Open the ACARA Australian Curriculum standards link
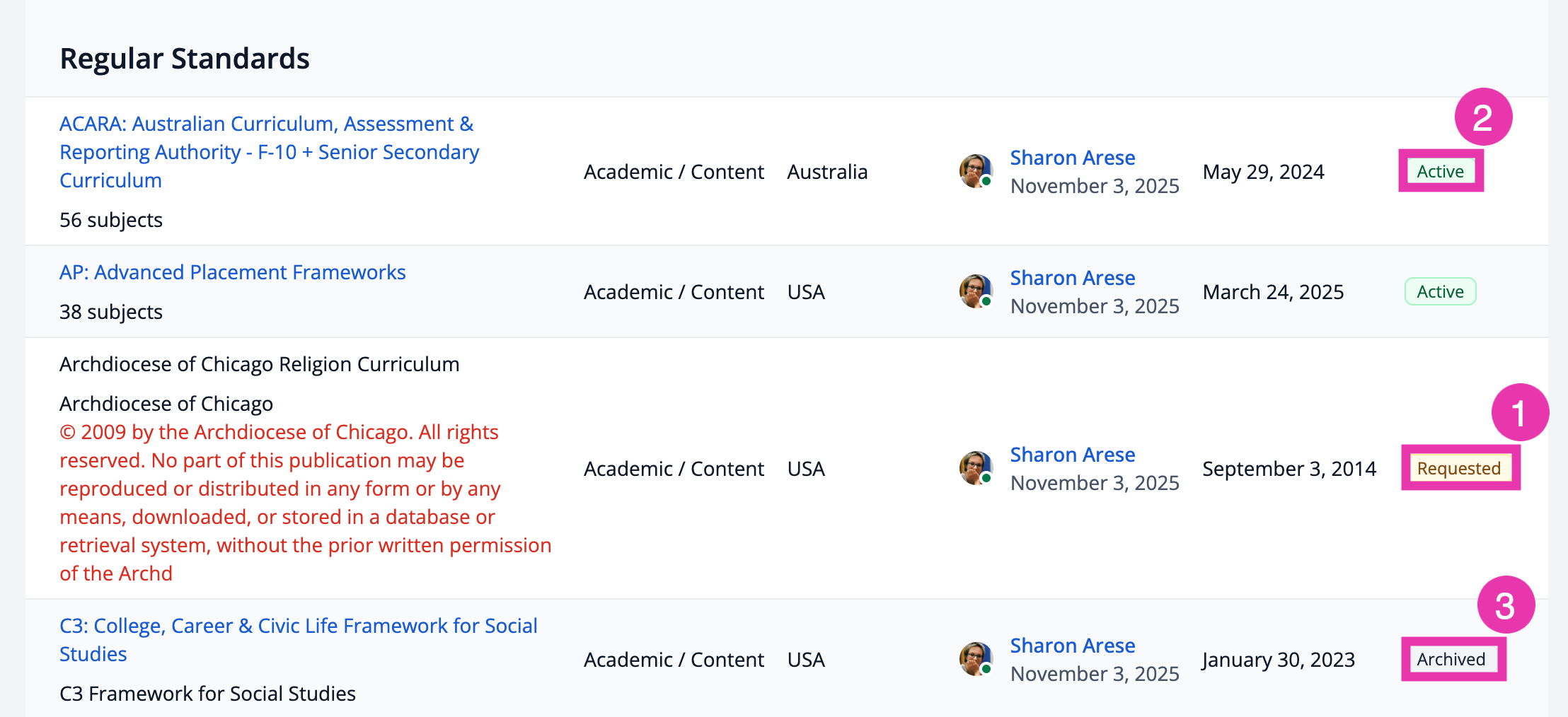1568x717 pixels. point(270,152)
